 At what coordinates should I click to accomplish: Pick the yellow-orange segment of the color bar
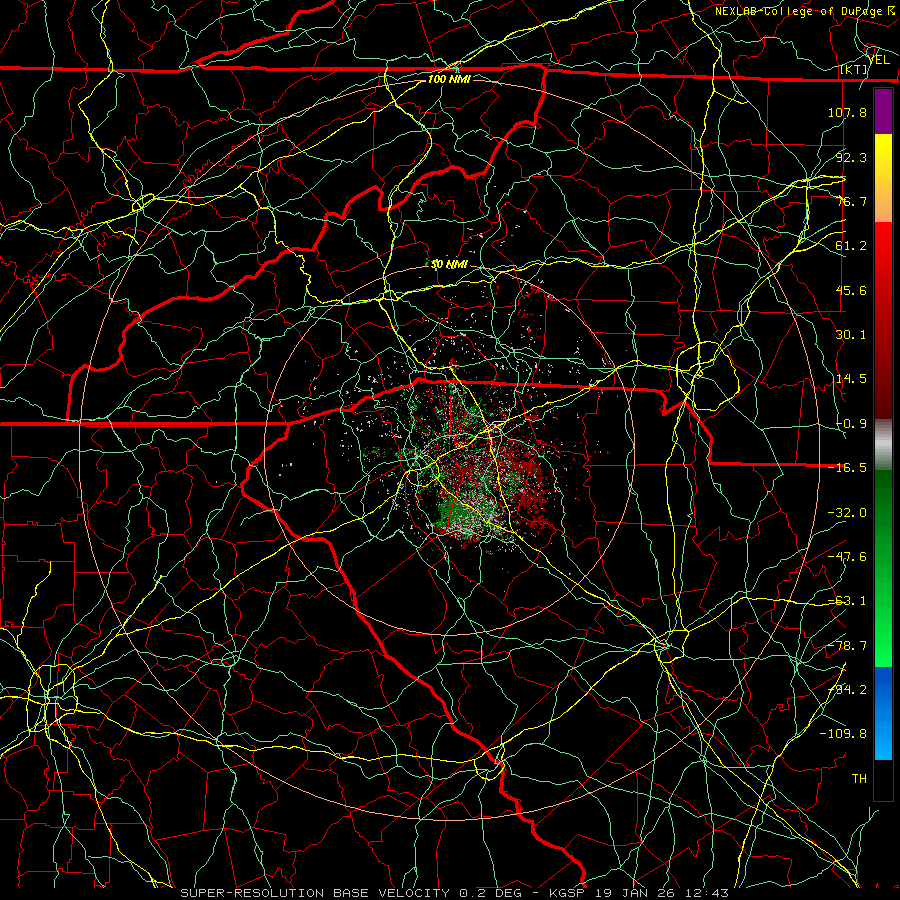coord(883,178)
